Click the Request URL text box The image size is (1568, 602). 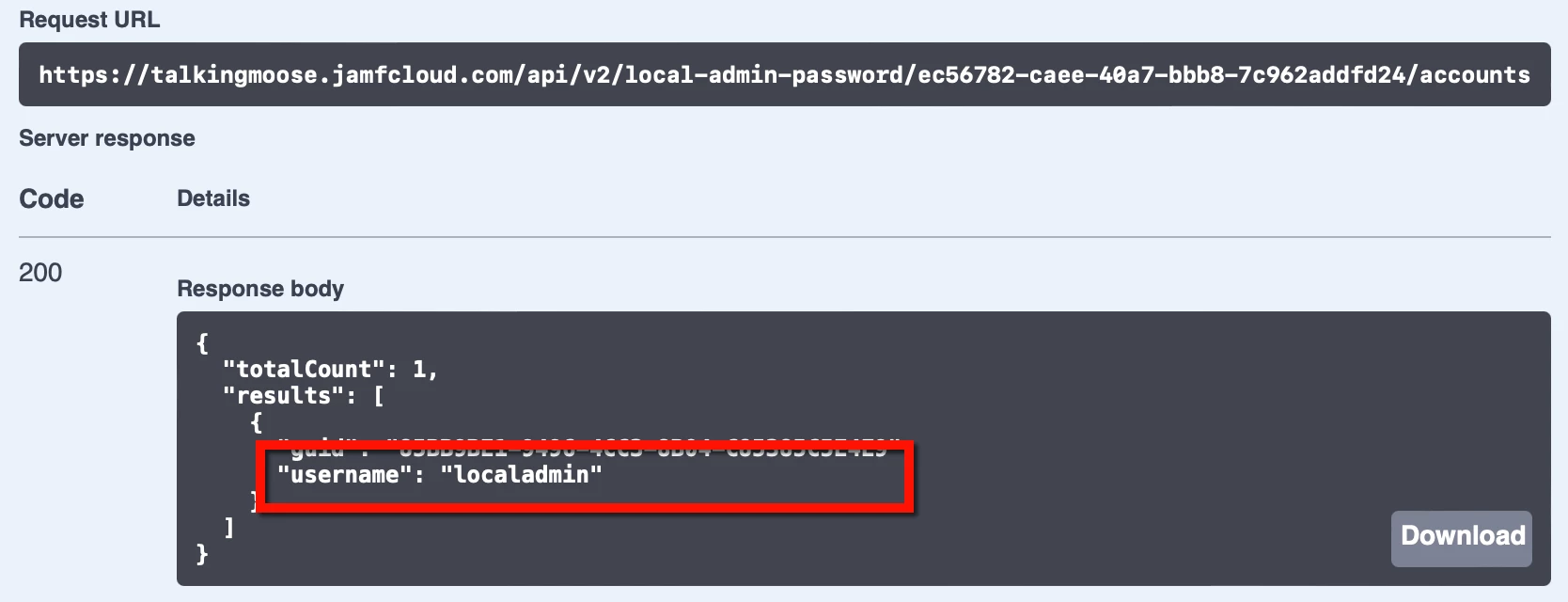[784, 74]
